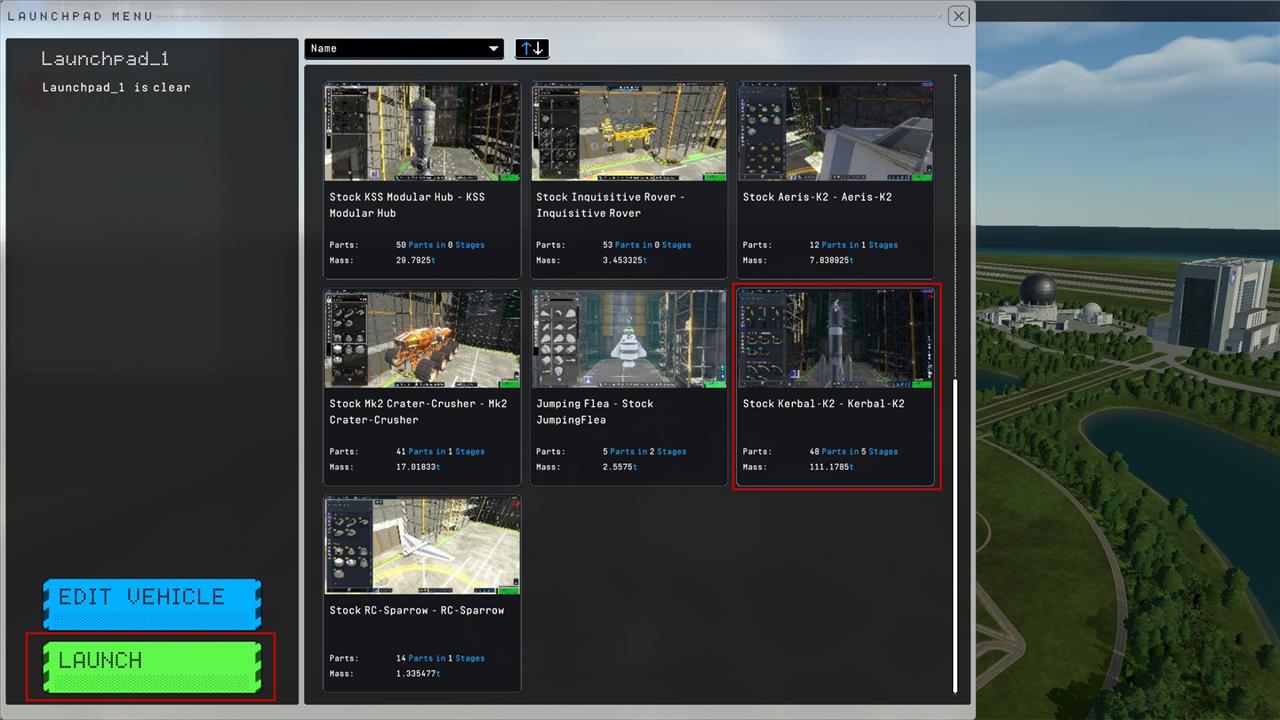The height and width of the screenshot is (720, 1280).
Task: Click Jumping Flea mass value 2.5575t
Action: [x=620, y=467]
